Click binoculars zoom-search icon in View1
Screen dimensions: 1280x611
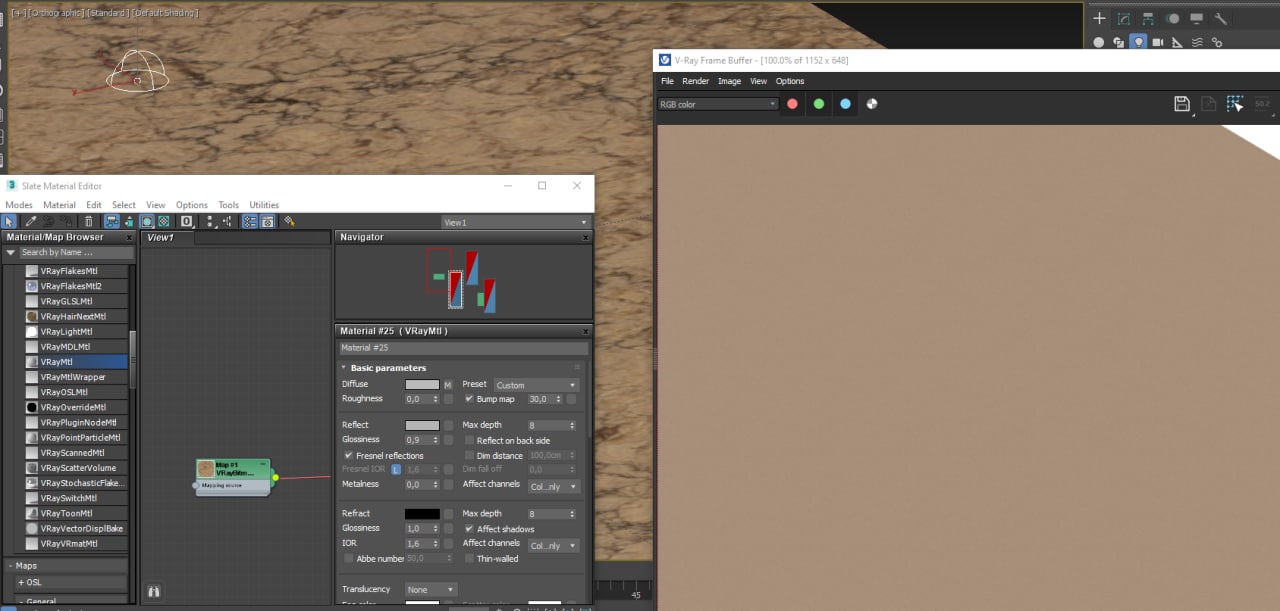[x=154, y=592]
